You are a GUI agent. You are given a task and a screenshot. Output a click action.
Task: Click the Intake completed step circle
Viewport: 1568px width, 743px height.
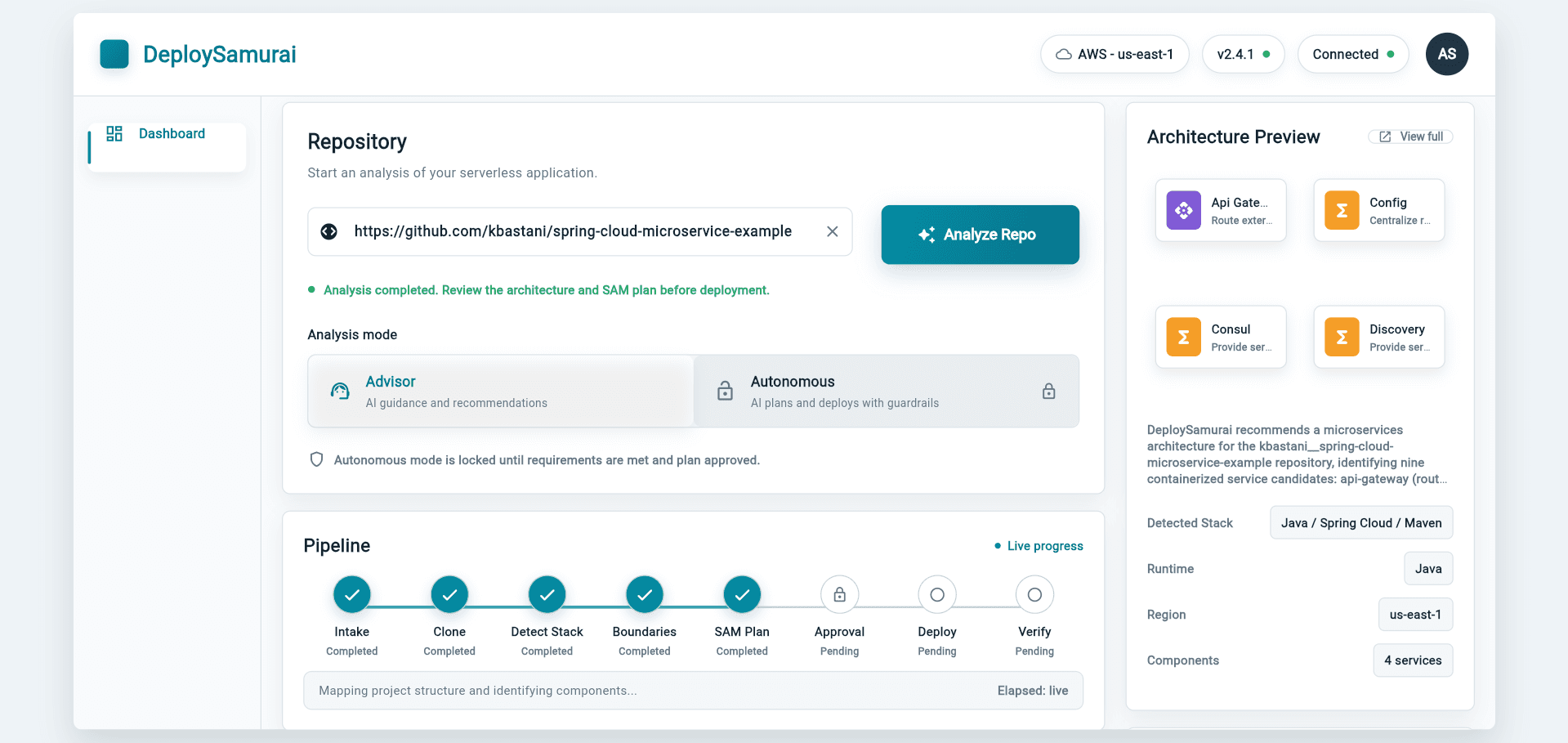tap(352, 594)
